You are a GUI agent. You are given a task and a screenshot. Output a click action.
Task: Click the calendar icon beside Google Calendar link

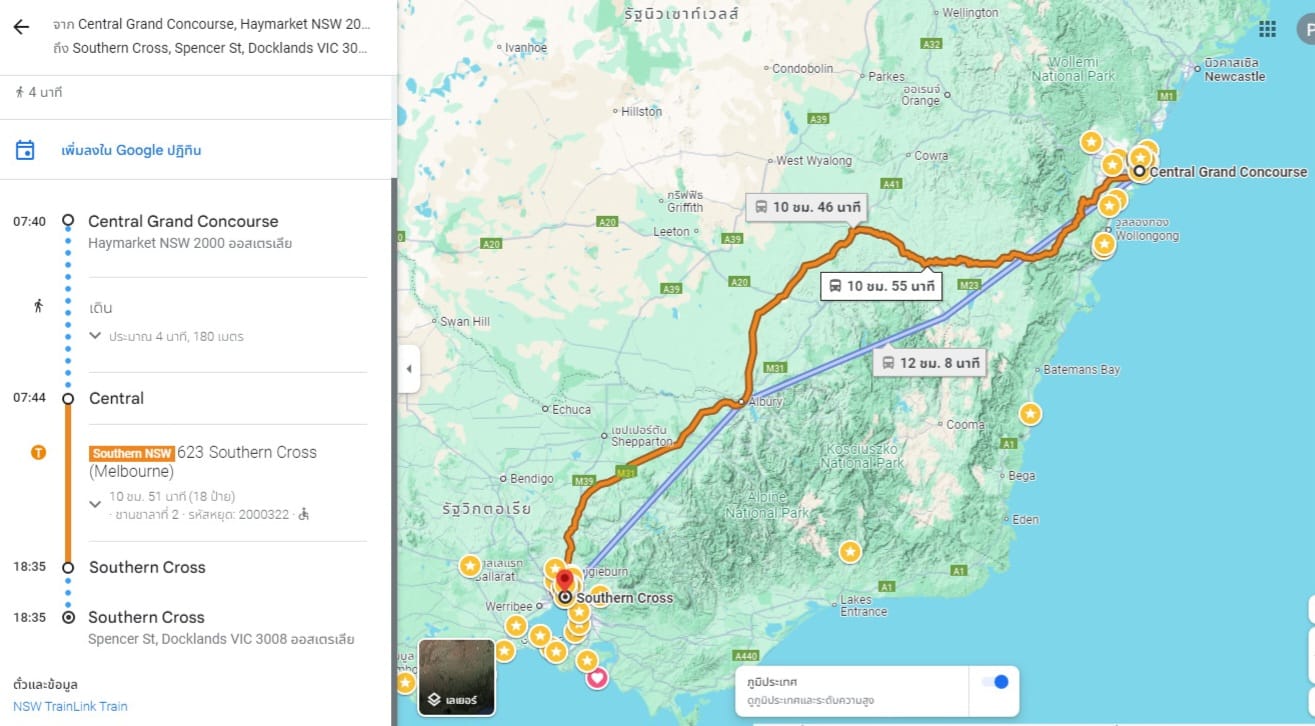click(25, 150)
